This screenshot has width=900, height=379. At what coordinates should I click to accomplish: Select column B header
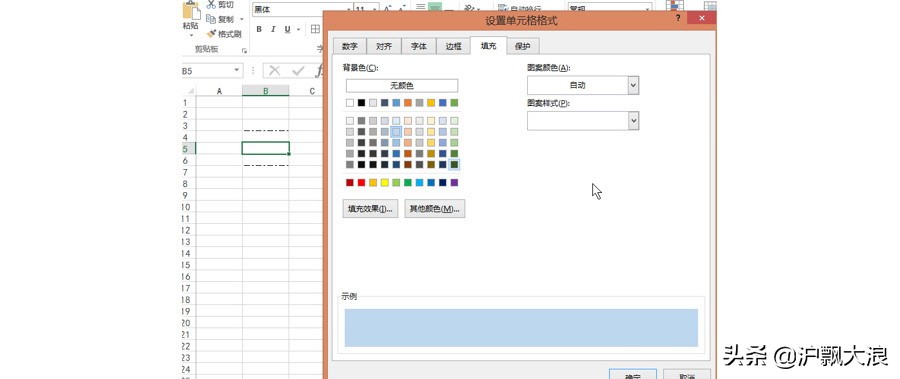(x=266, y=91)
